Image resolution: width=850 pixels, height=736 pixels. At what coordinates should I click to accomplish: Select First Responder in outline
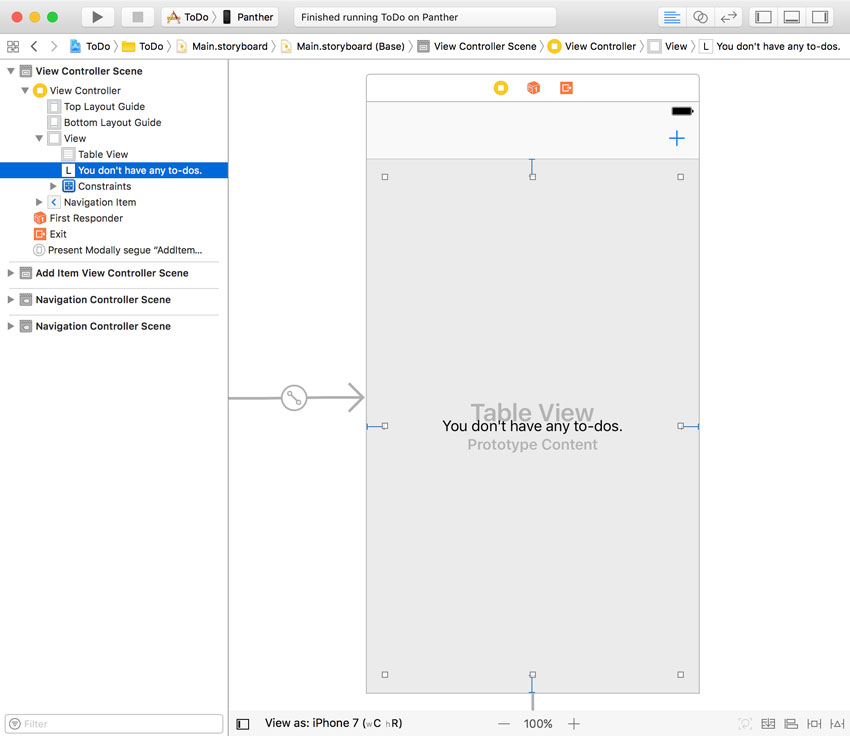(x=86, y=218)
